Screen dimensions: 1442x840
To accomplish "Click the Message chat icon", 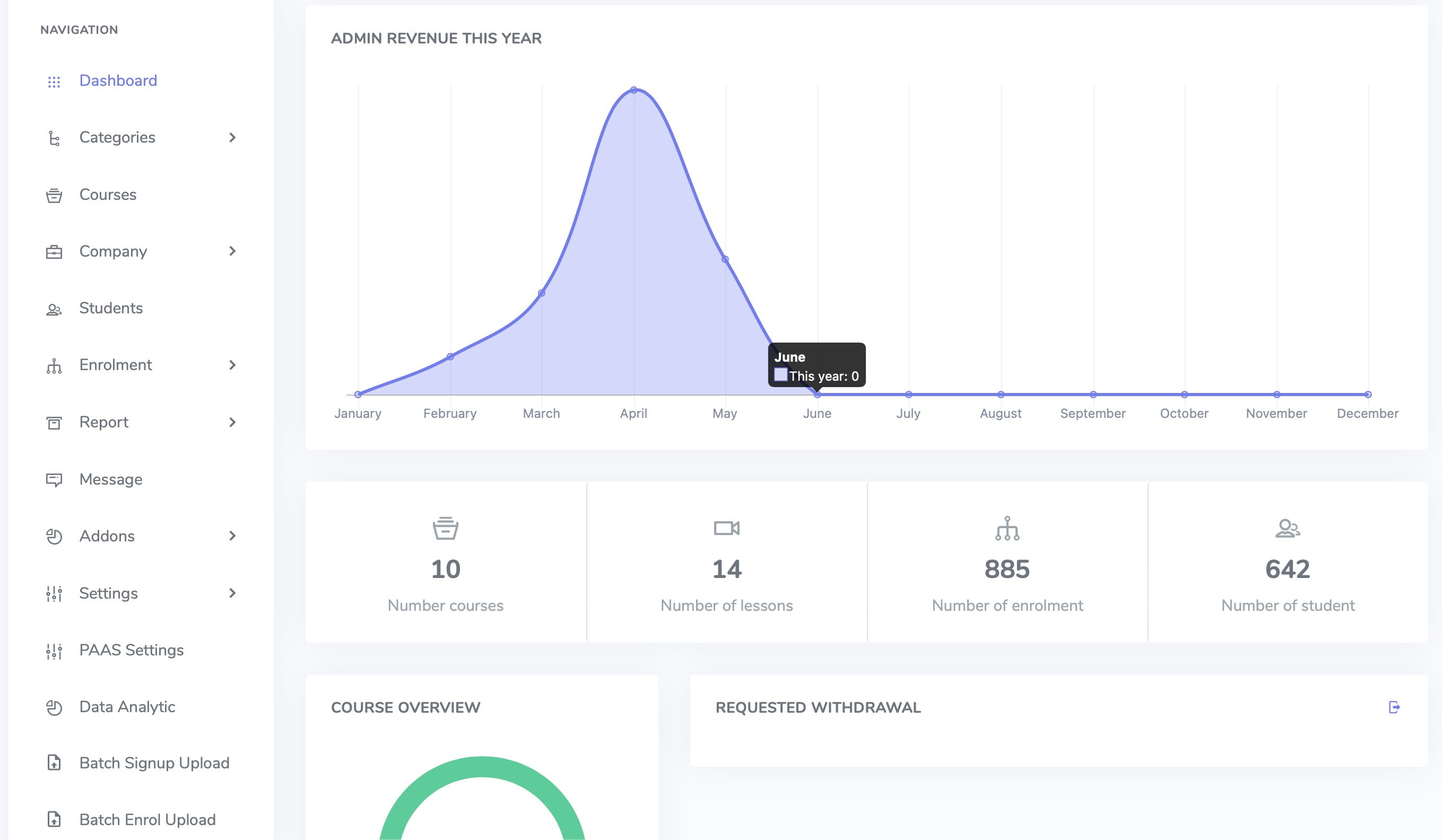I will pyautogui.click(x=54, y=480).
